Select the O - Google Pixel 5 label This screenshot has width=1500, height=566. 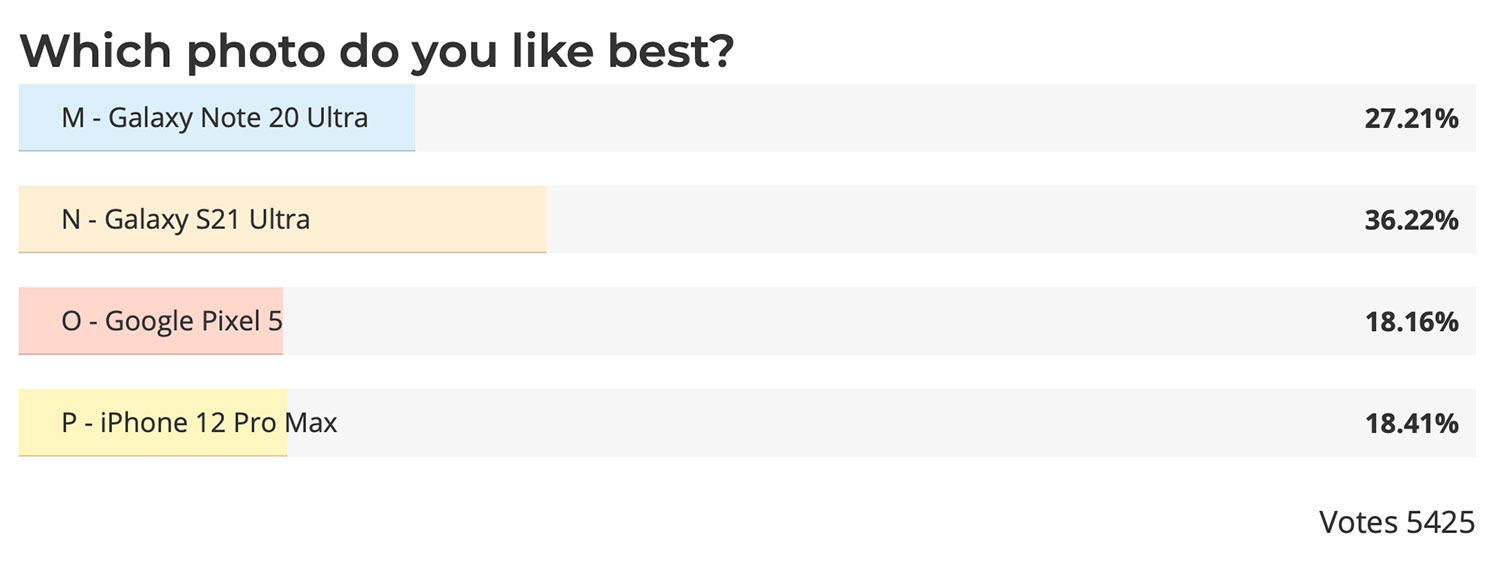[172, 321]
